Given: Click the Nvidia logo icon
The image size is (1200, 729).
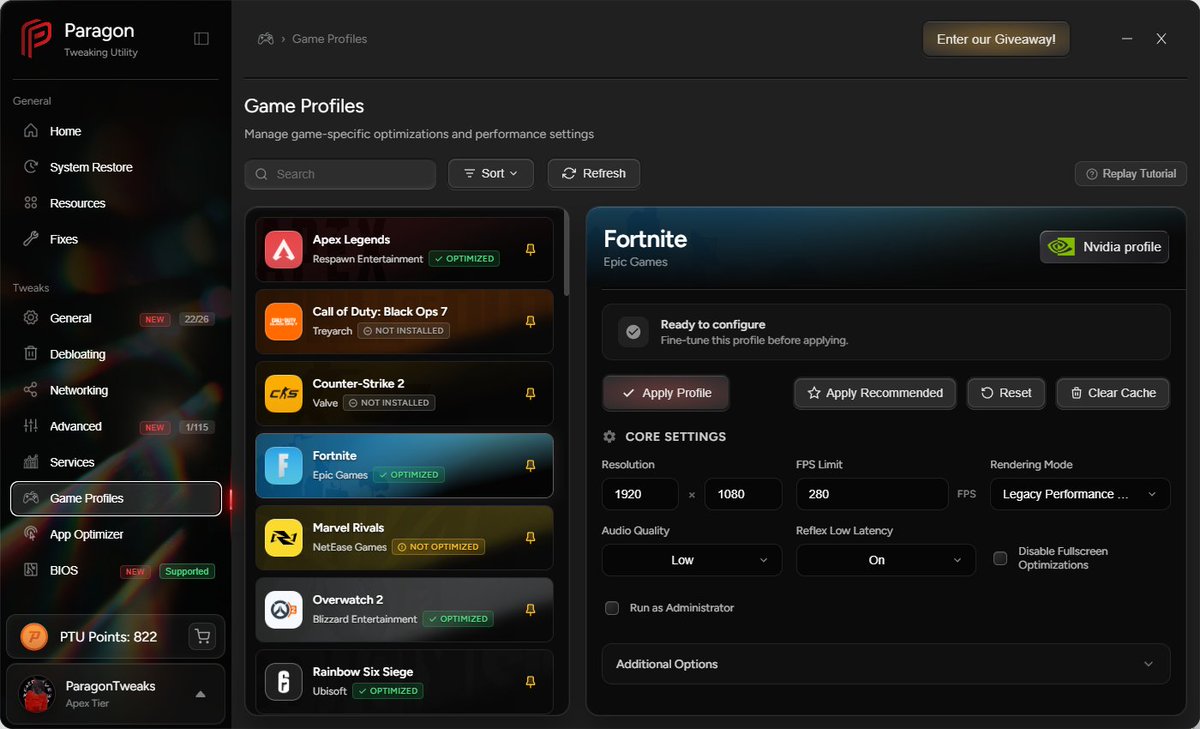Looking at the screenshot, I should pyautogui.click(x=1062, y=247).
